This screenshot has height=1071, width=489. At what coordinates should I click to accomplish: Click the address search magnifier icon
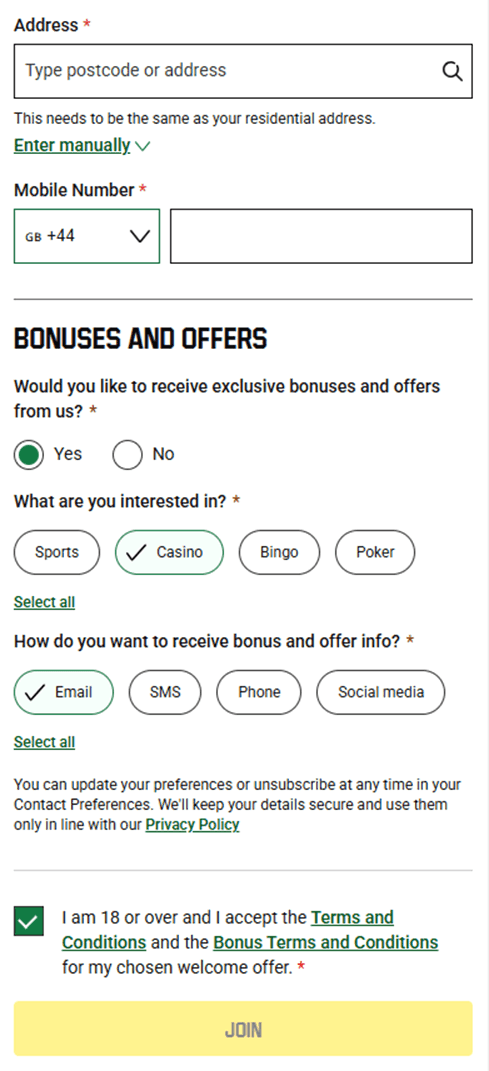click(x=452, y=71)
